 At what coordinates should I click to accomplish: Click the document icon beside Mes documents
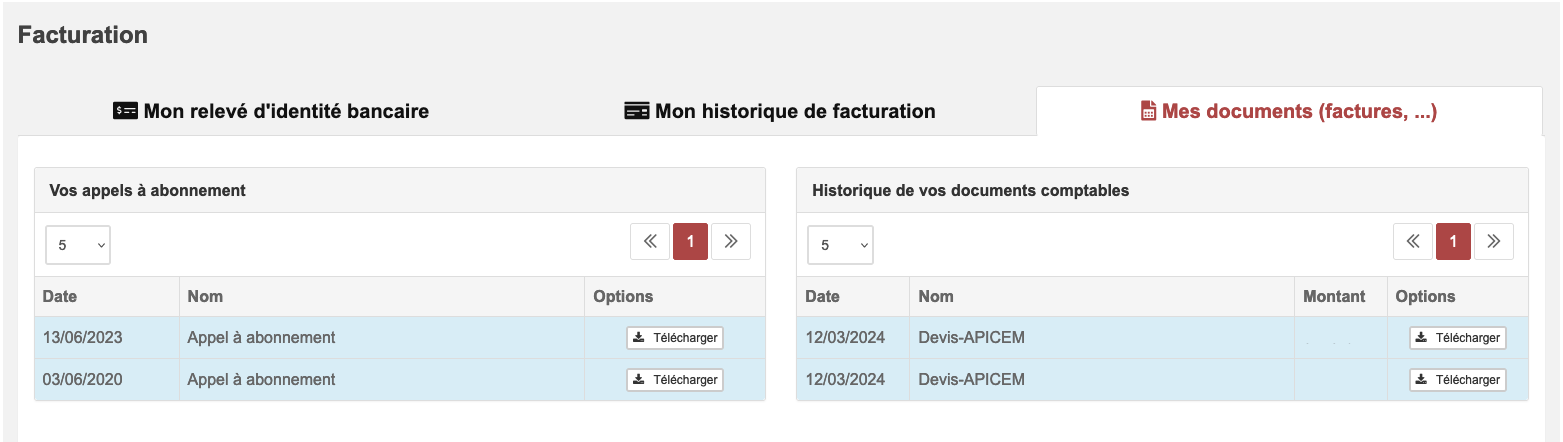[1148, 111]
